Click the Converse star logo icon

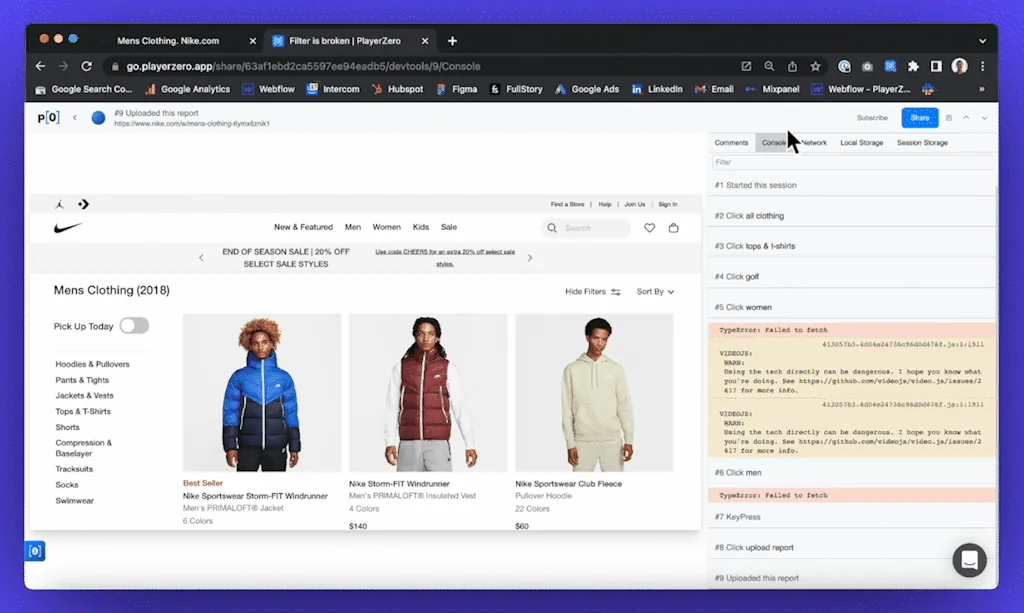click(x=83, y=204)
